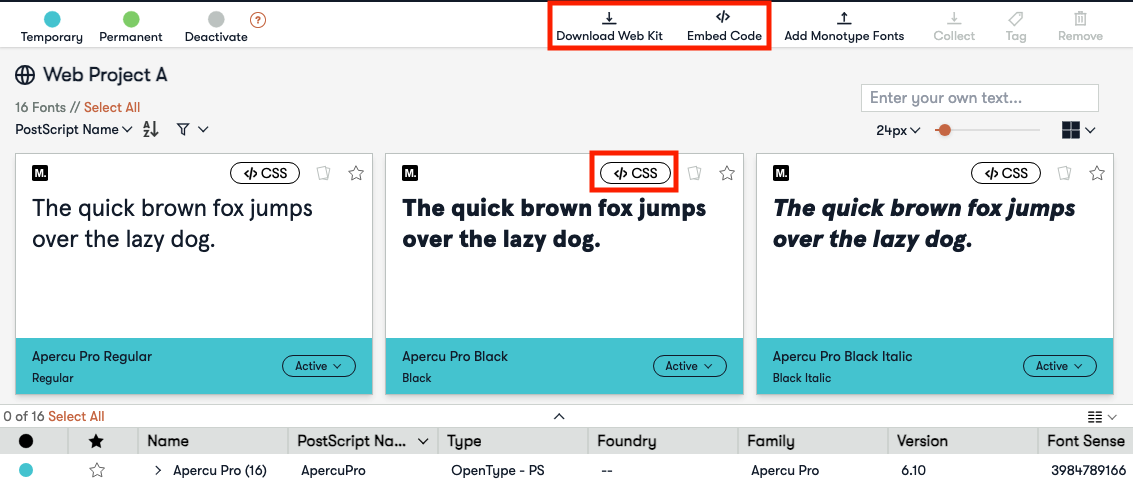Click the help question mark icon
The width and height of the screenshot is (1133, 481).
tap(258, 19)
